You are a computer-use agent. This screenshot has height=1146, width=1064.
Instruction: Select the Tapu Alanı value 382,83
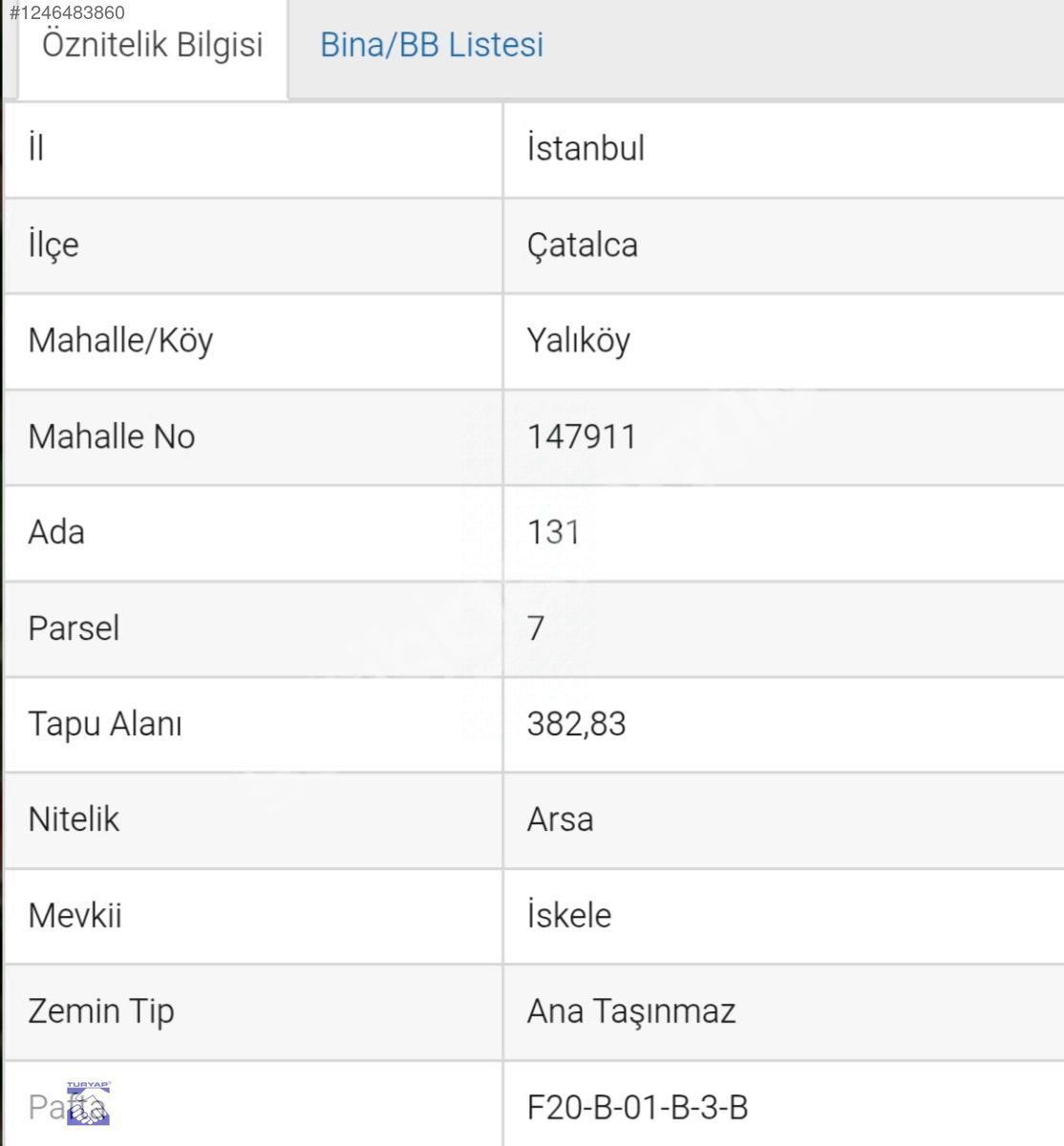[576, 724]
